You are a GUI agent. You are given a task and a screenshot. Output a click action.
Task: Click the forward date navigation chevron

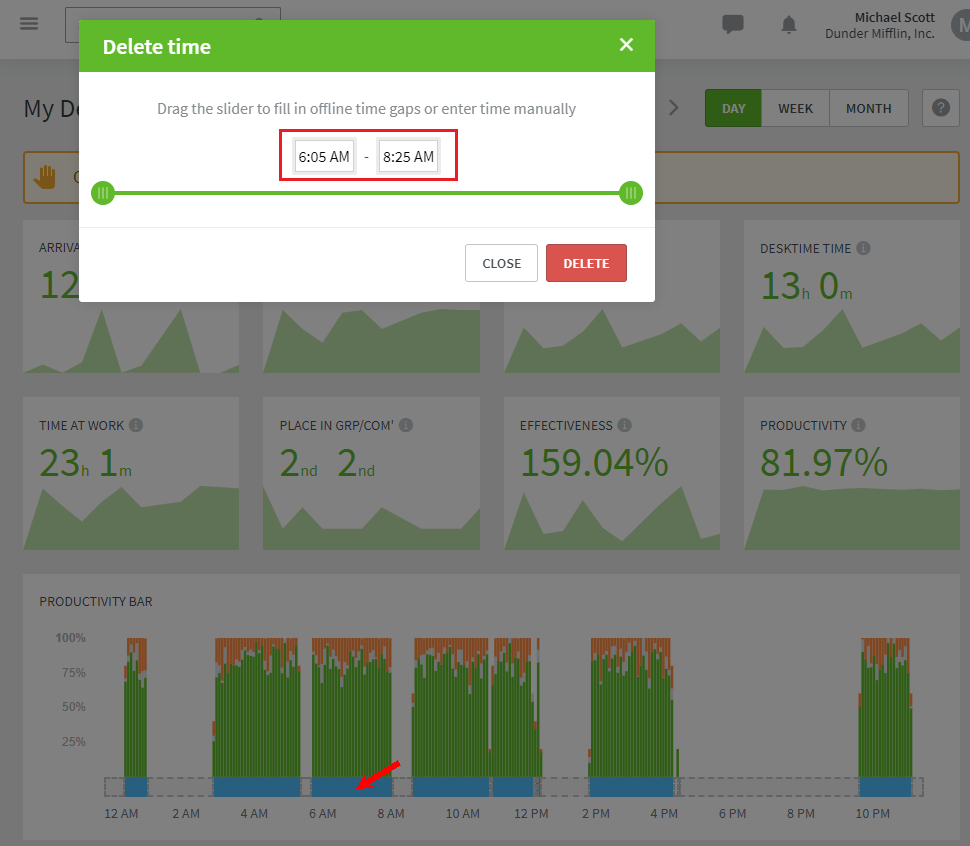pos(675,108)
